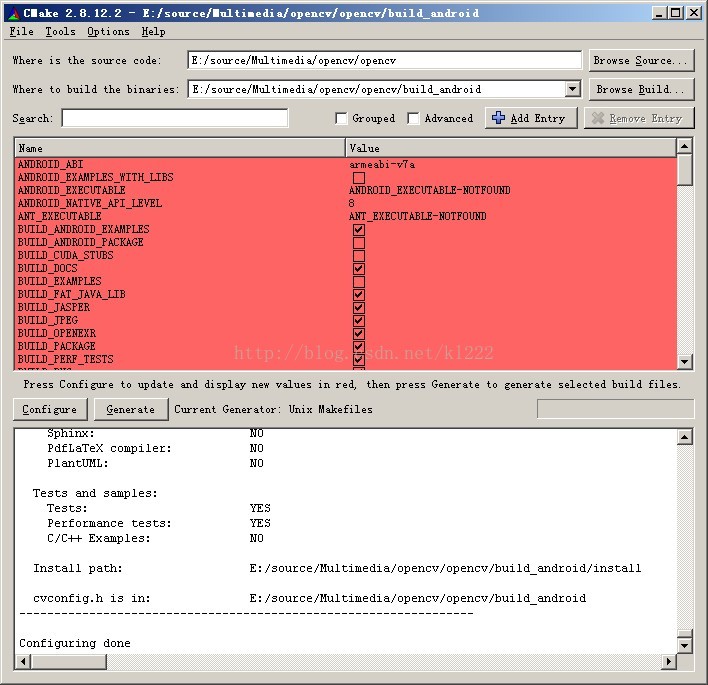Minimize the CMake window
Viewport: 708px width, 685px height.
[659, 13]
